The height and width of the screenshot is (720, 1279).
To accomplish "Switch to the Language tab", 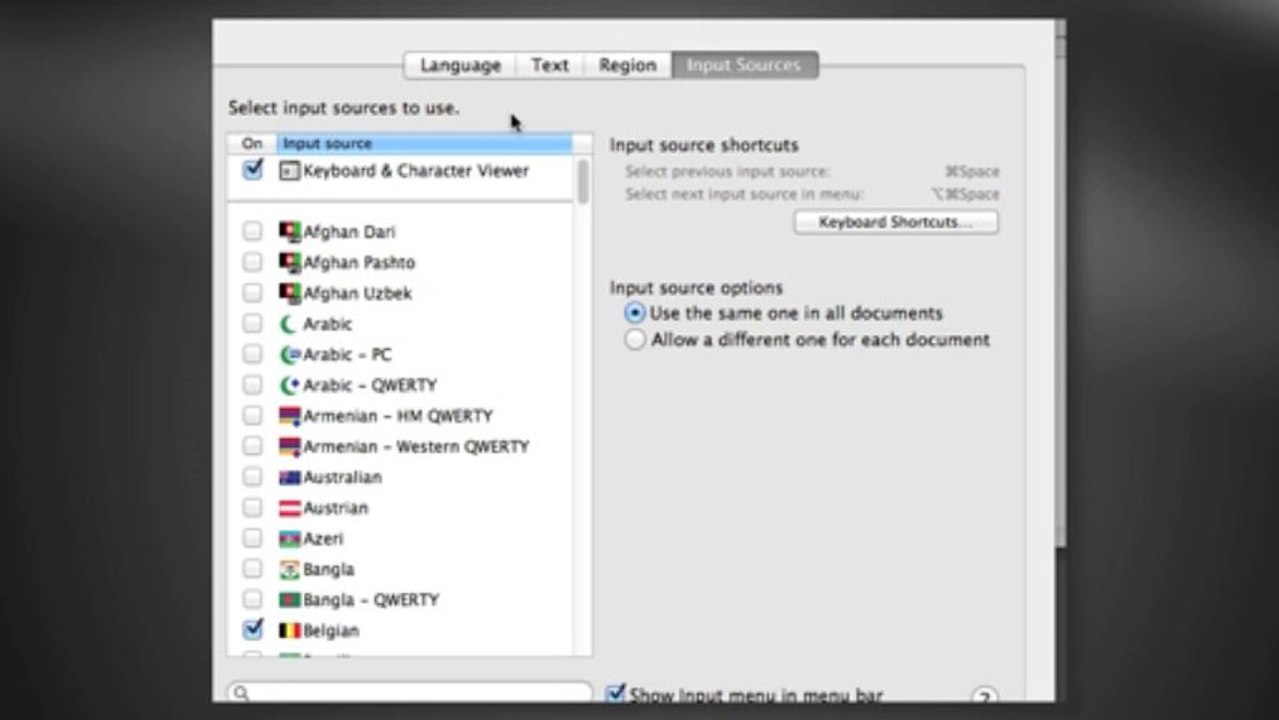I will pyautogui.click(x=460, y=65).
